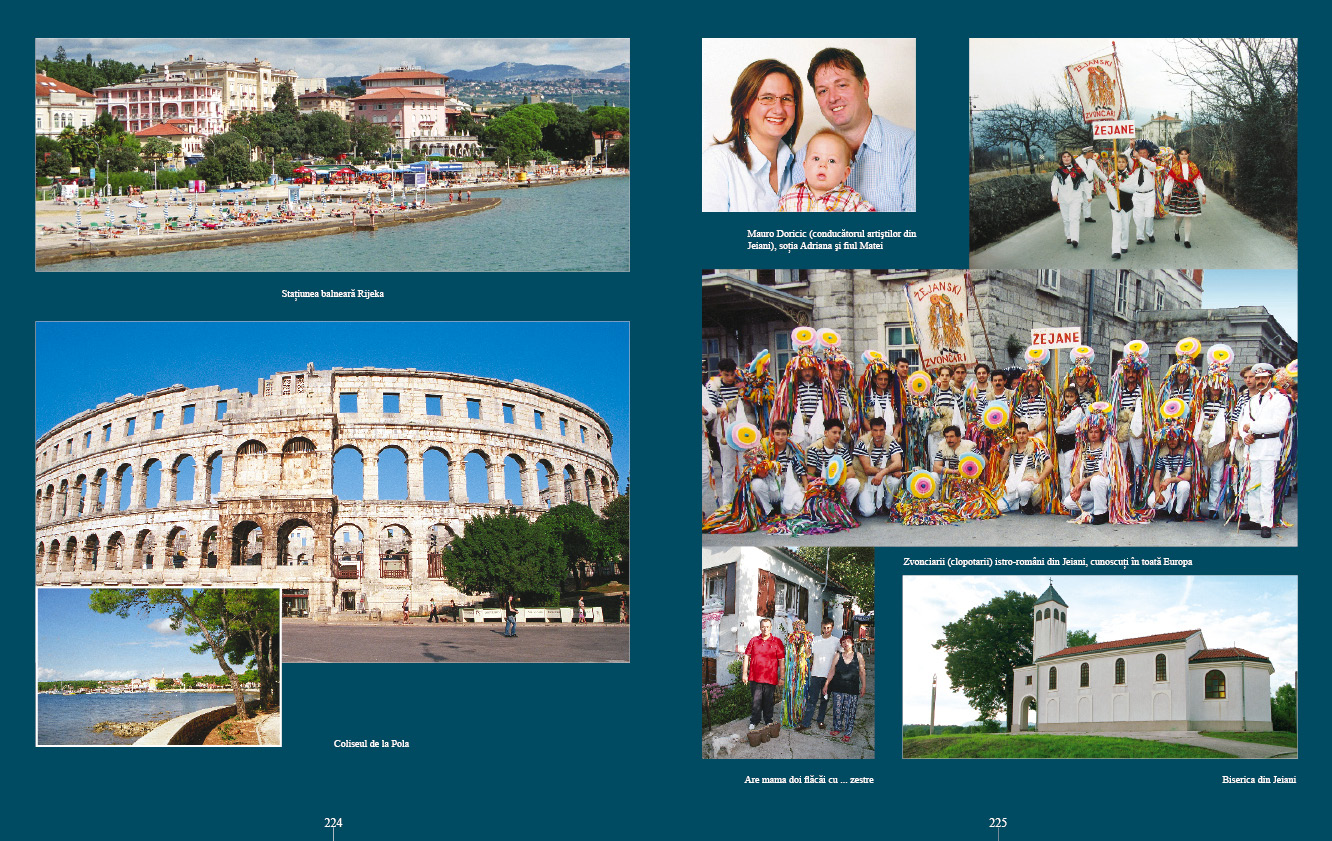The image size is (1332, 841).
Task: Select the caption "Stațiunea balneară Rijeka"
Action: 332,294
